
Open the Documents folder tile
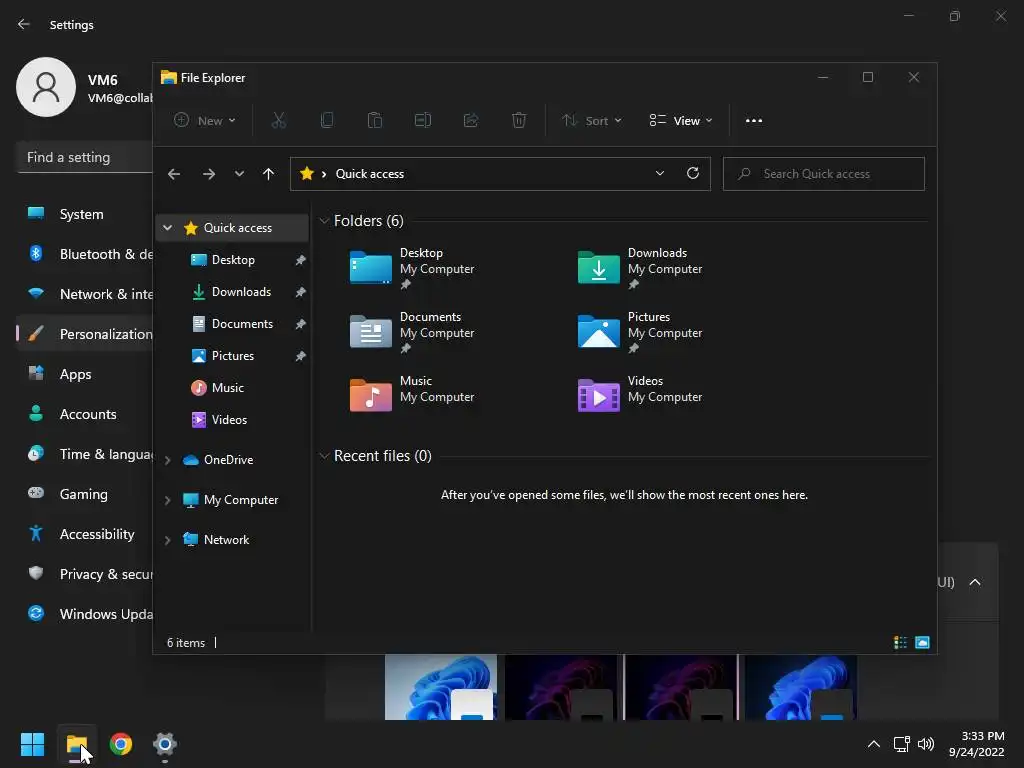coord(411,332)
